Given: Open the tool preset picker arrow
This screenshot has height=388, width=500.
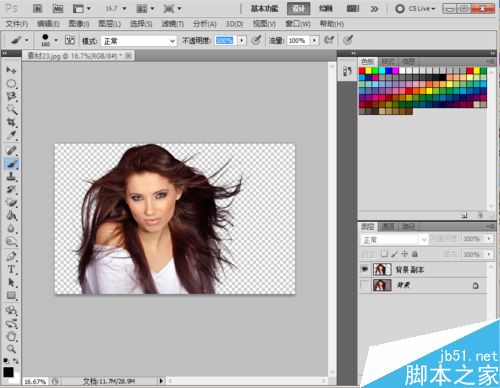Looking at the screenshot, I should pyautogui.click(x=27, y=40).
